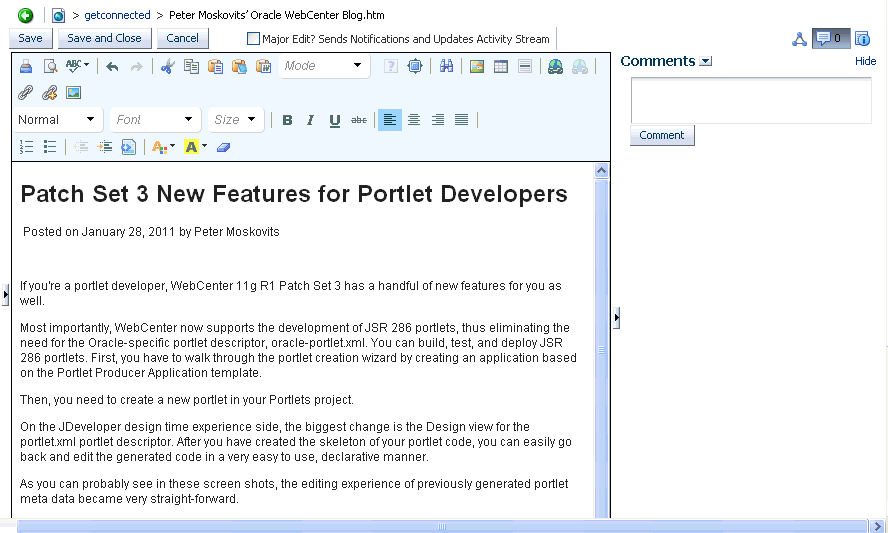This screenshot has width=888, height=533.
Task: Expand the Comments panel menu arrow
Action: pyautogui.click(x=706, y=61)
